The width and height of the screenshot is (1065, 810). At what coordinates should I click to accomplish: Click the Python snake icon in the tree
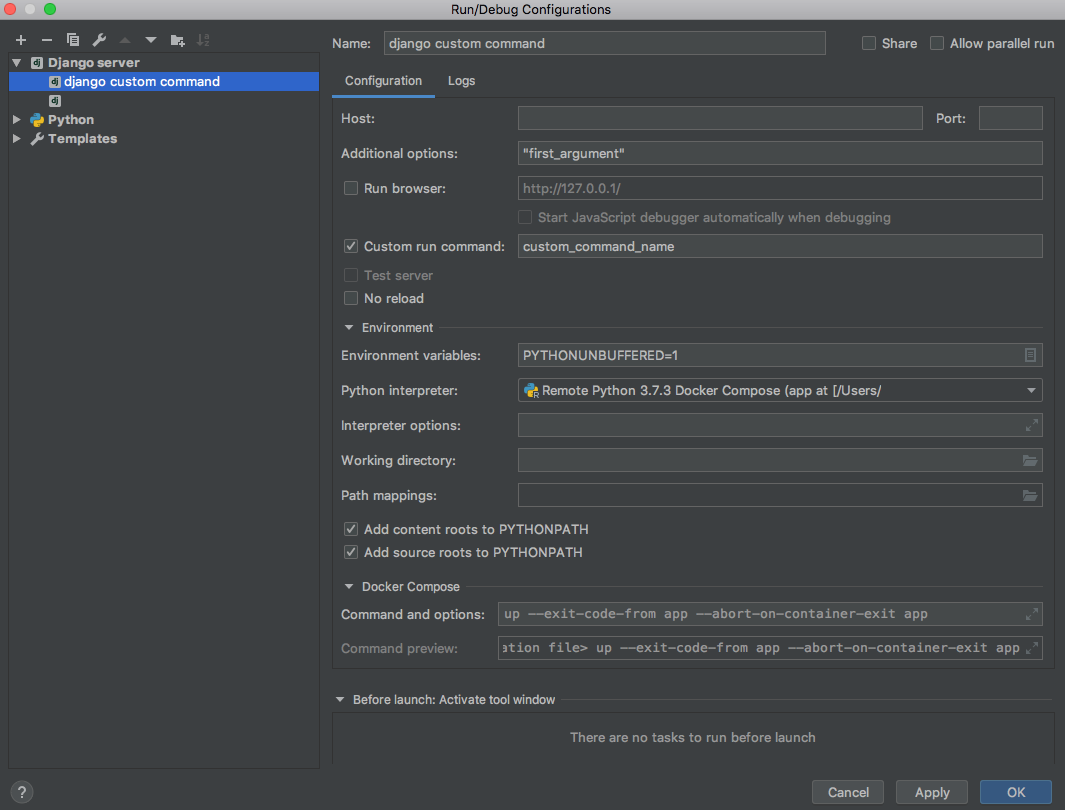pos(37,120)
